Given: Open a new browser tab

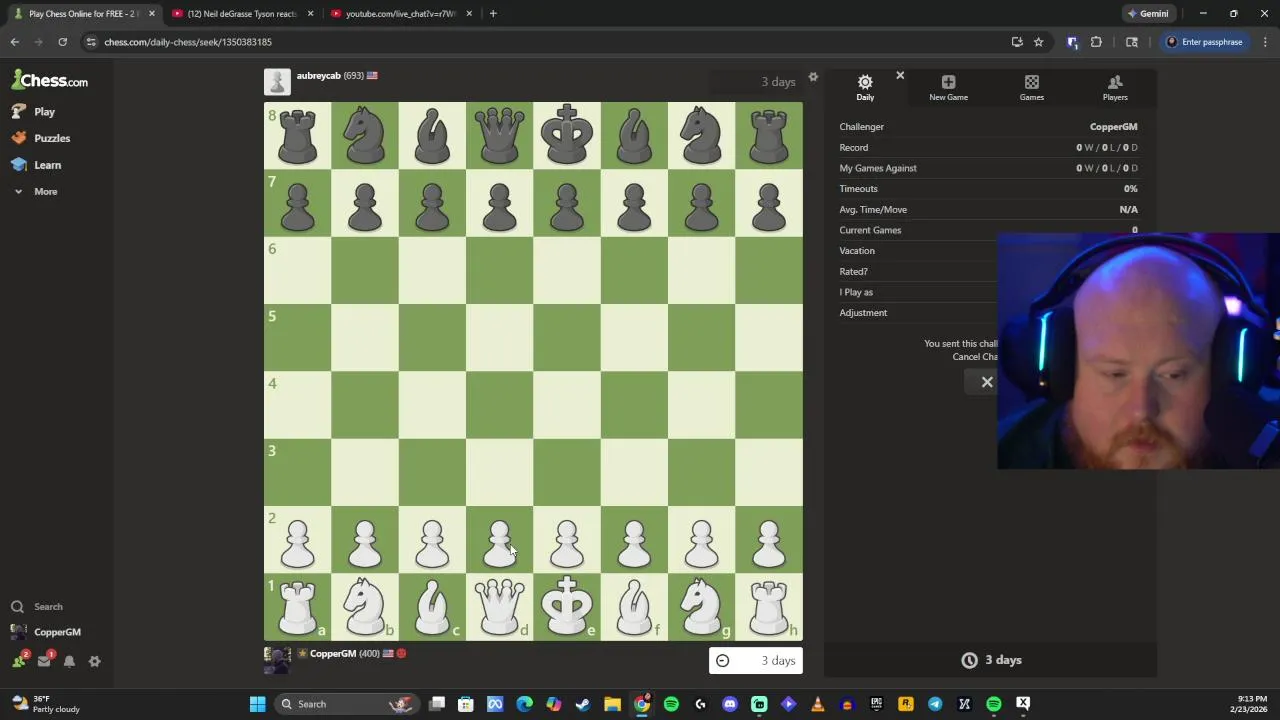Looking at the screenshot, I should tap(493, 14).
